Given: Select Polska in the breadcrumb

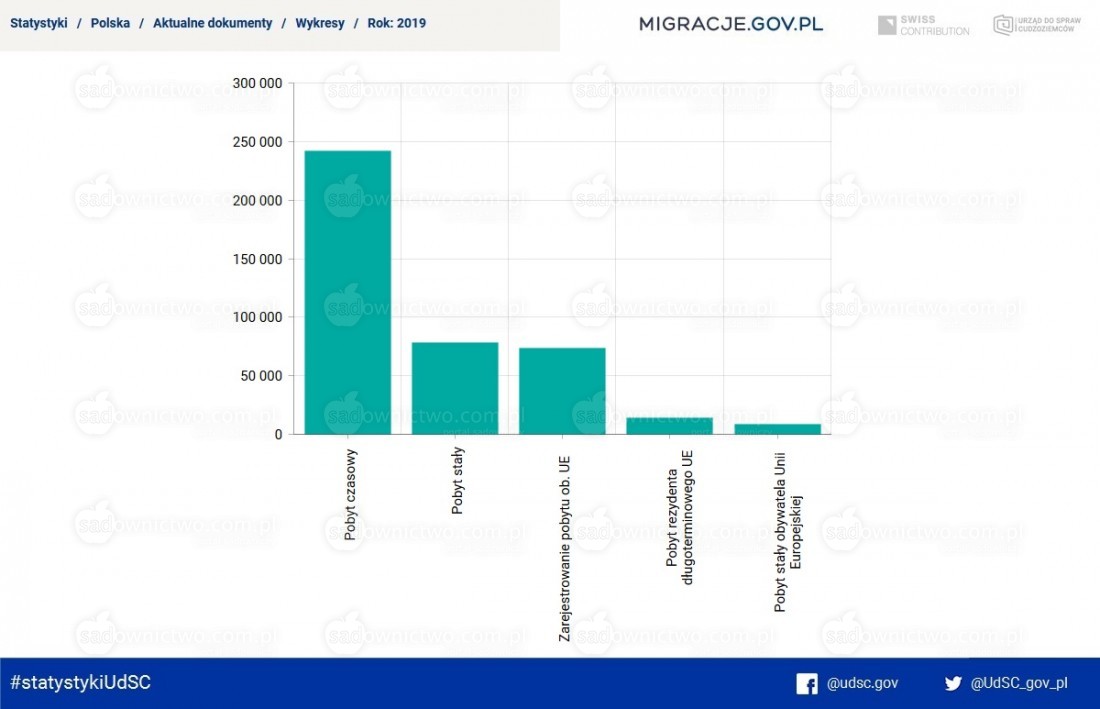Looking at the screenshot, I should point(110,23).
